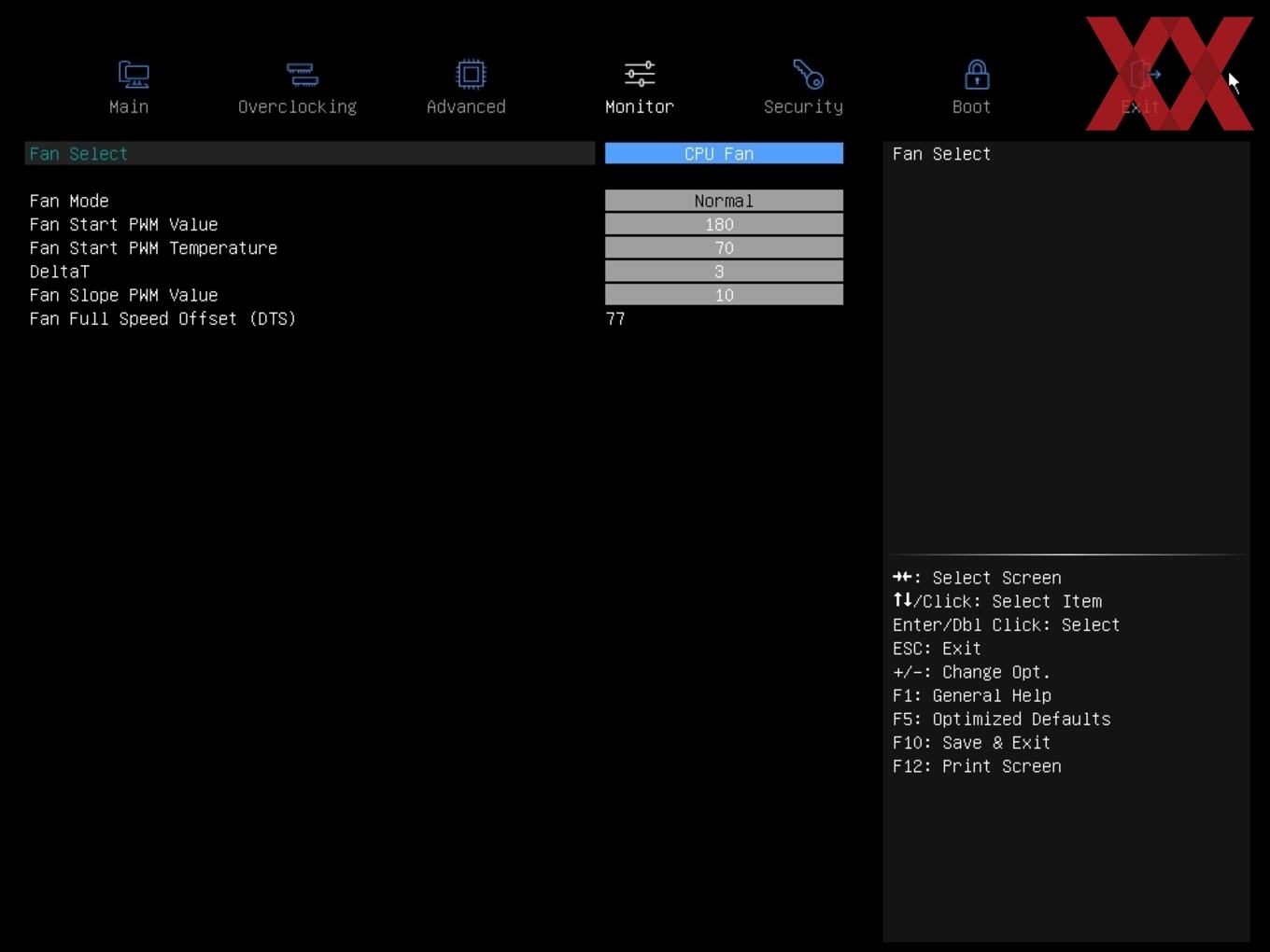Viewport: 1270px width, 952px height.
Task: Click the /Click: Select Item hint
Action: coord(997,601)
